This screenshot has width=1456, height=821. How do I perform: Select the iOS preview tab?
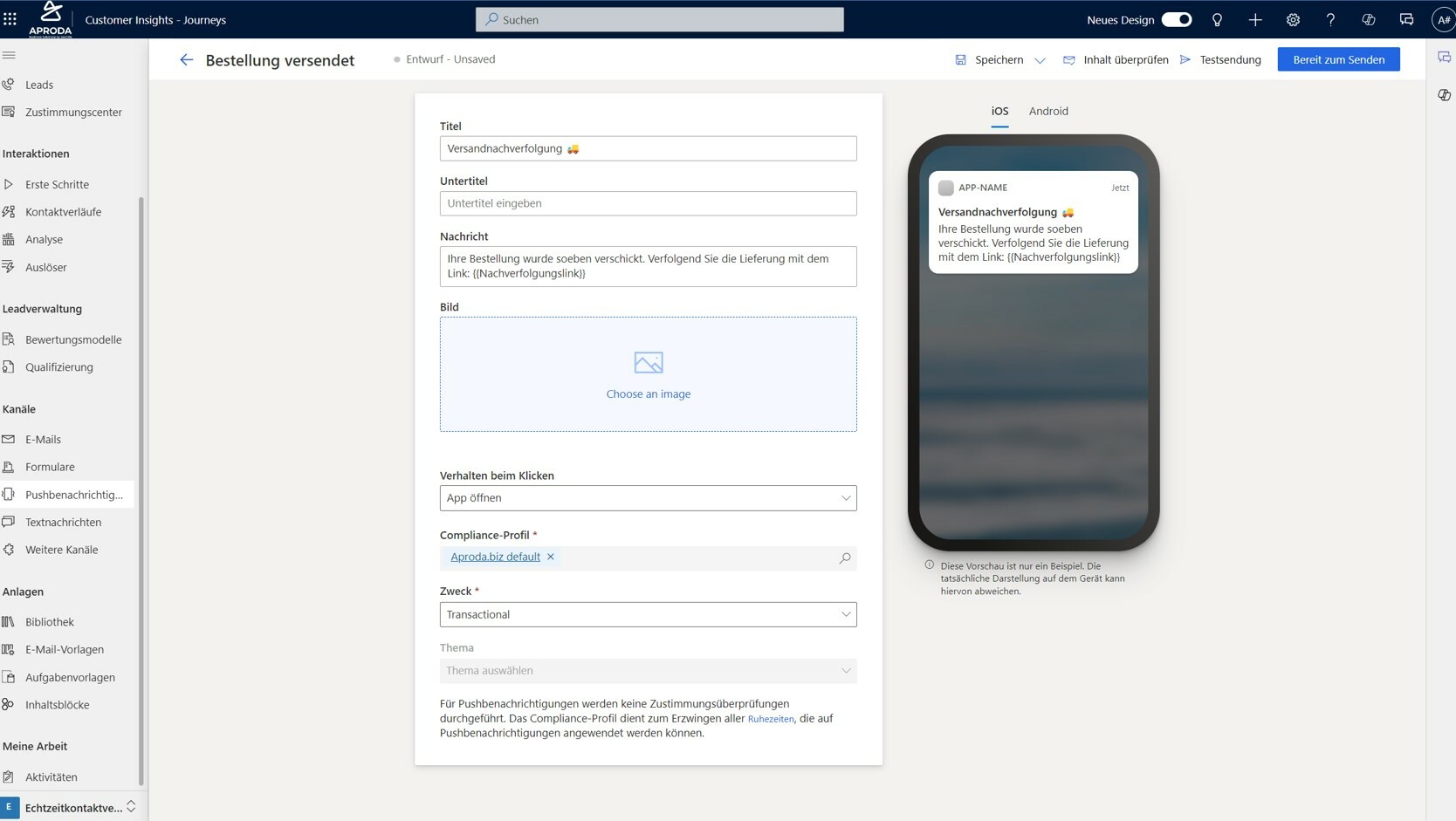(x=999, y=111)
